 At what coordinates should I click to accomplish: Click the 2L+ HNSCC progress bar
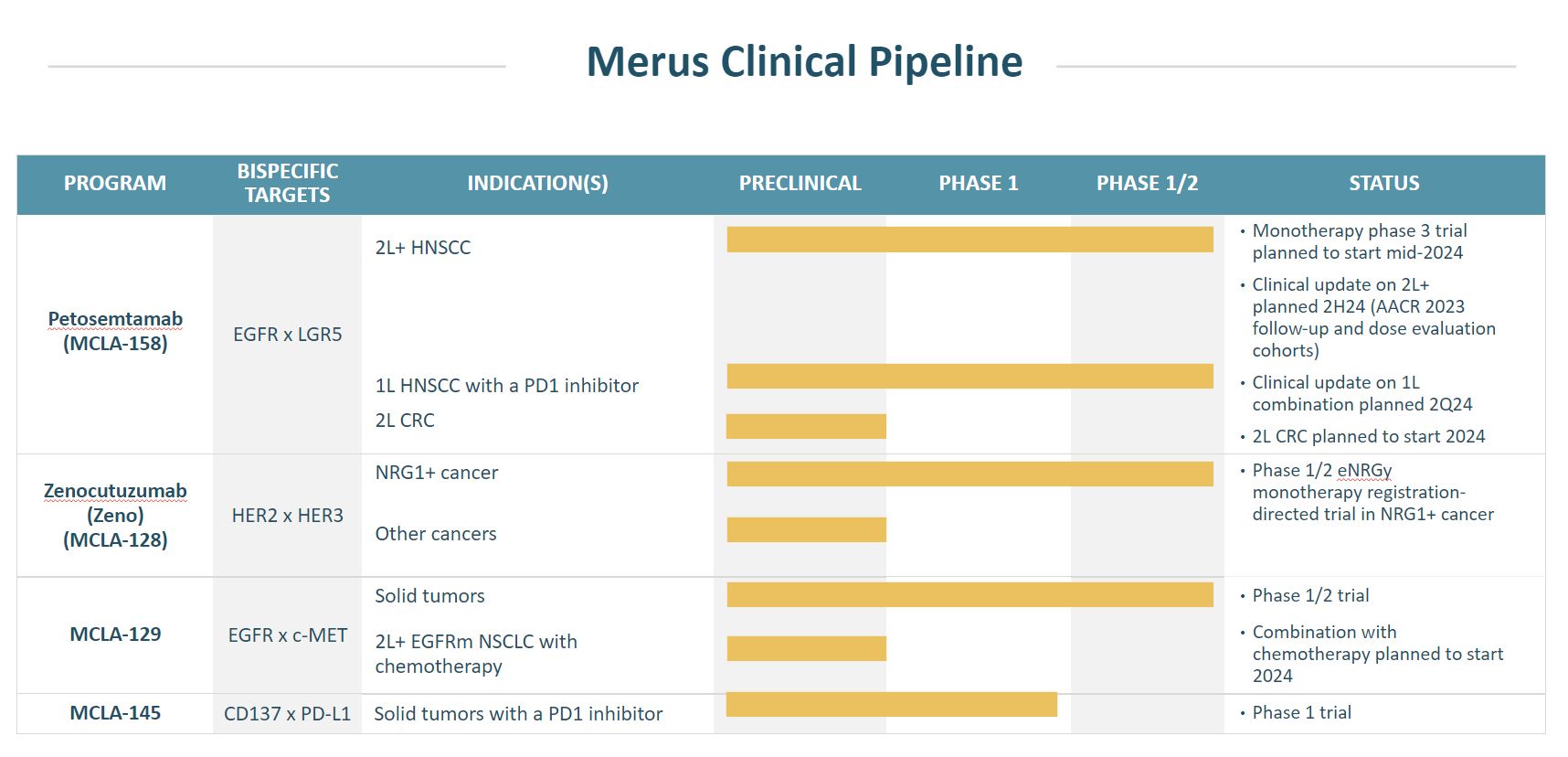click(969, 240)
